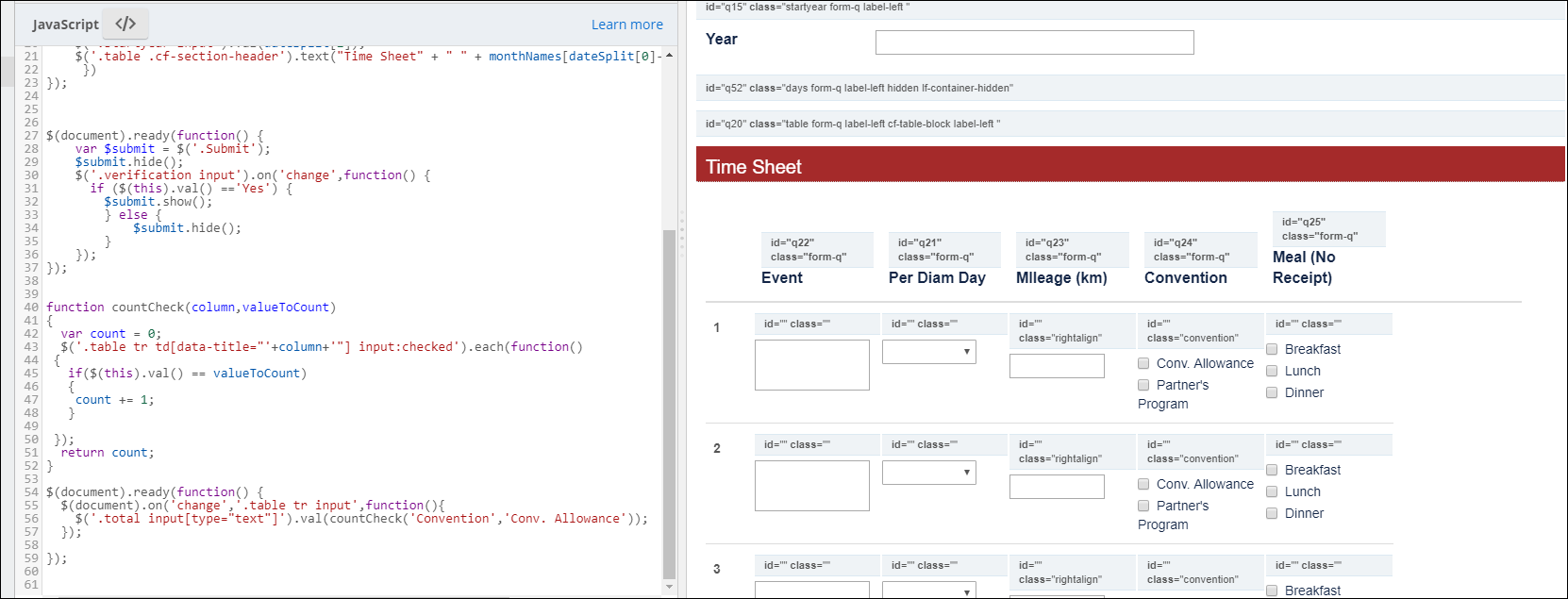Click the Event column header
The height and width of the screenshot is (599, 1568).
(782, 278)
